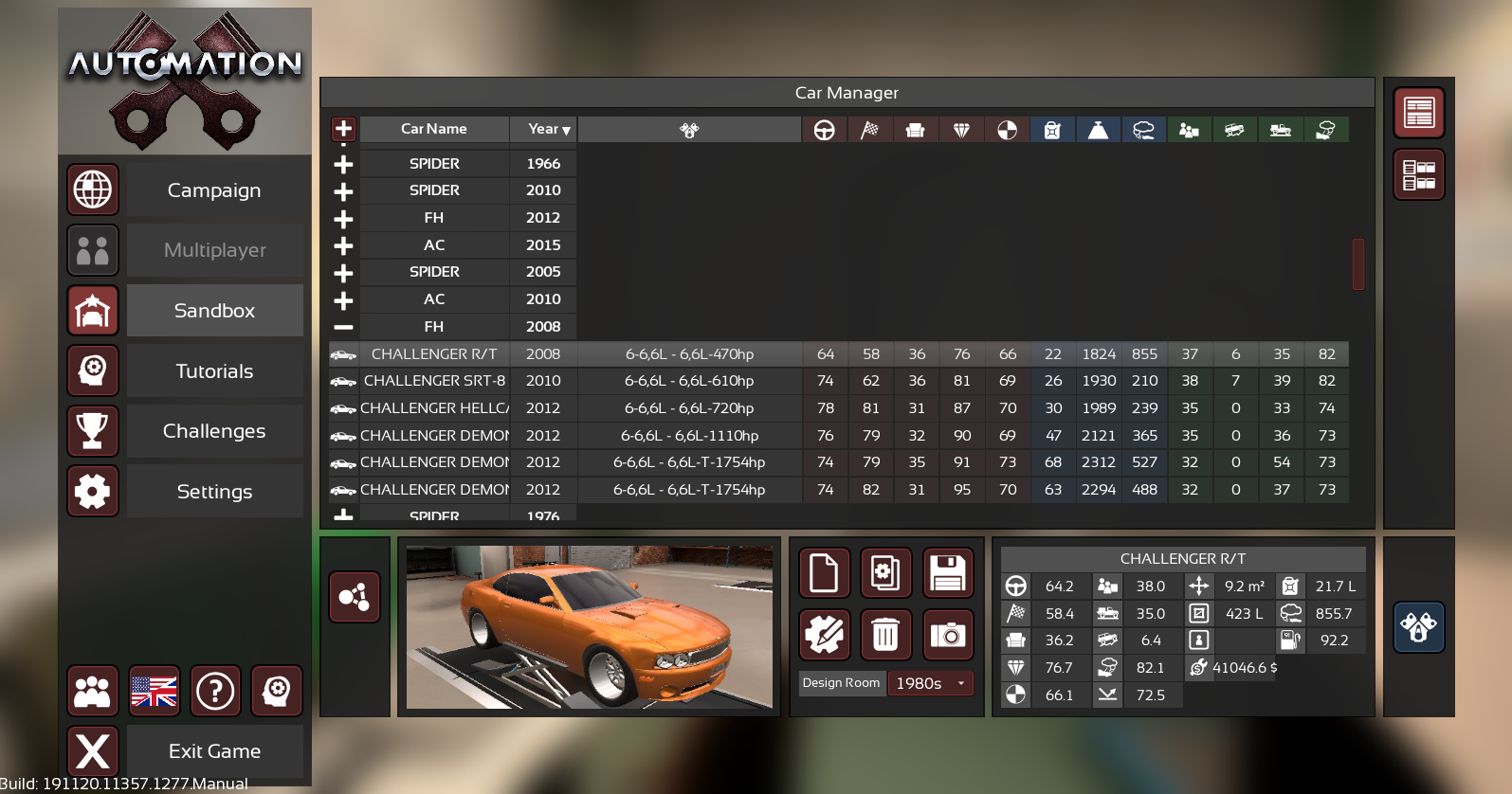Open the Design Room 1980s dropdown
This screenshot has height=794, width=1512.
coord(931,683)
